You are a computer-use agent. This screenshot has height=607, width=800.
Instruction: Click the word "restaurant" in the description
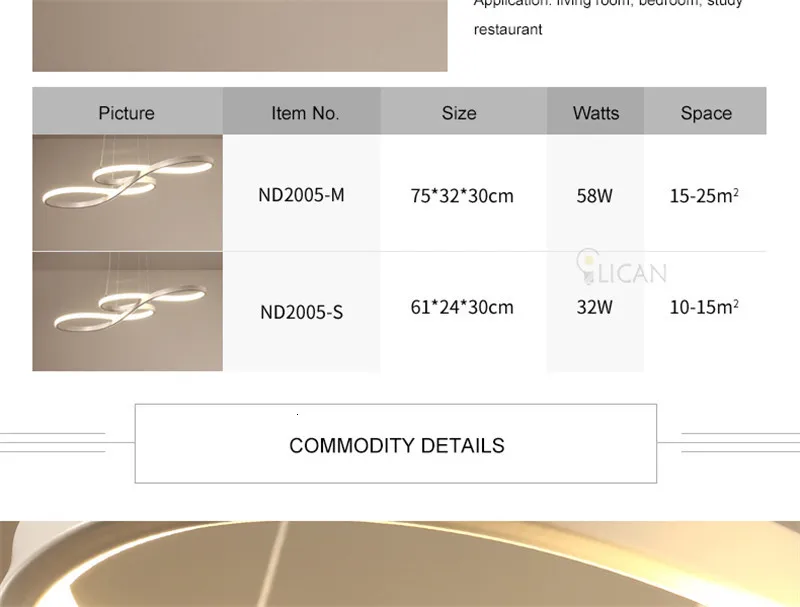pyautogui.click(x=508, y=30)
